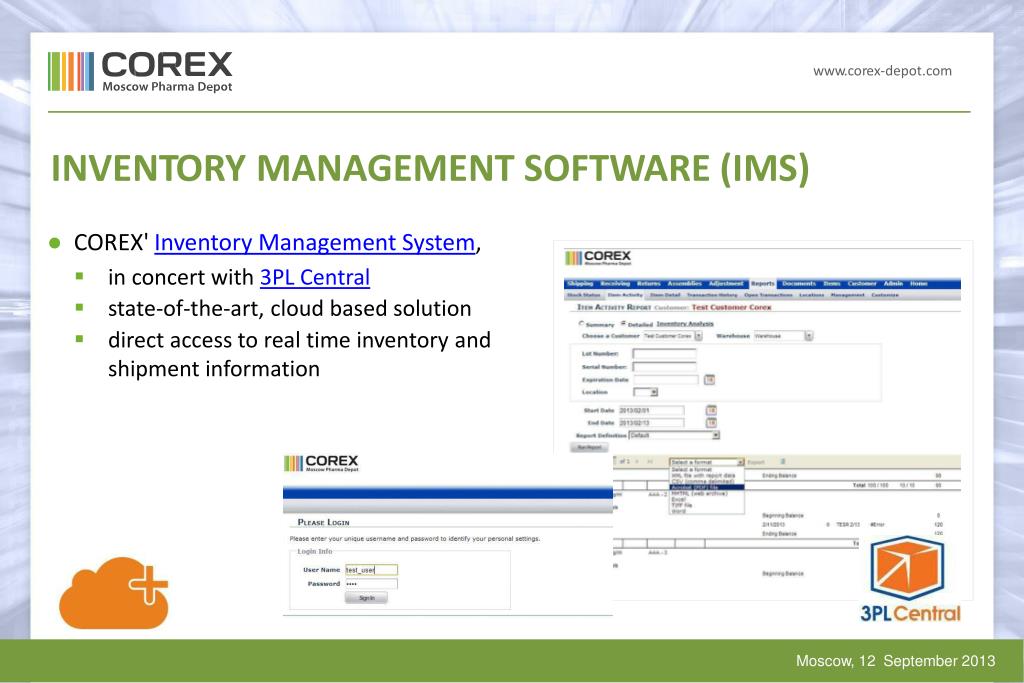Switch to the Locations sub-tab

(812, 295)
